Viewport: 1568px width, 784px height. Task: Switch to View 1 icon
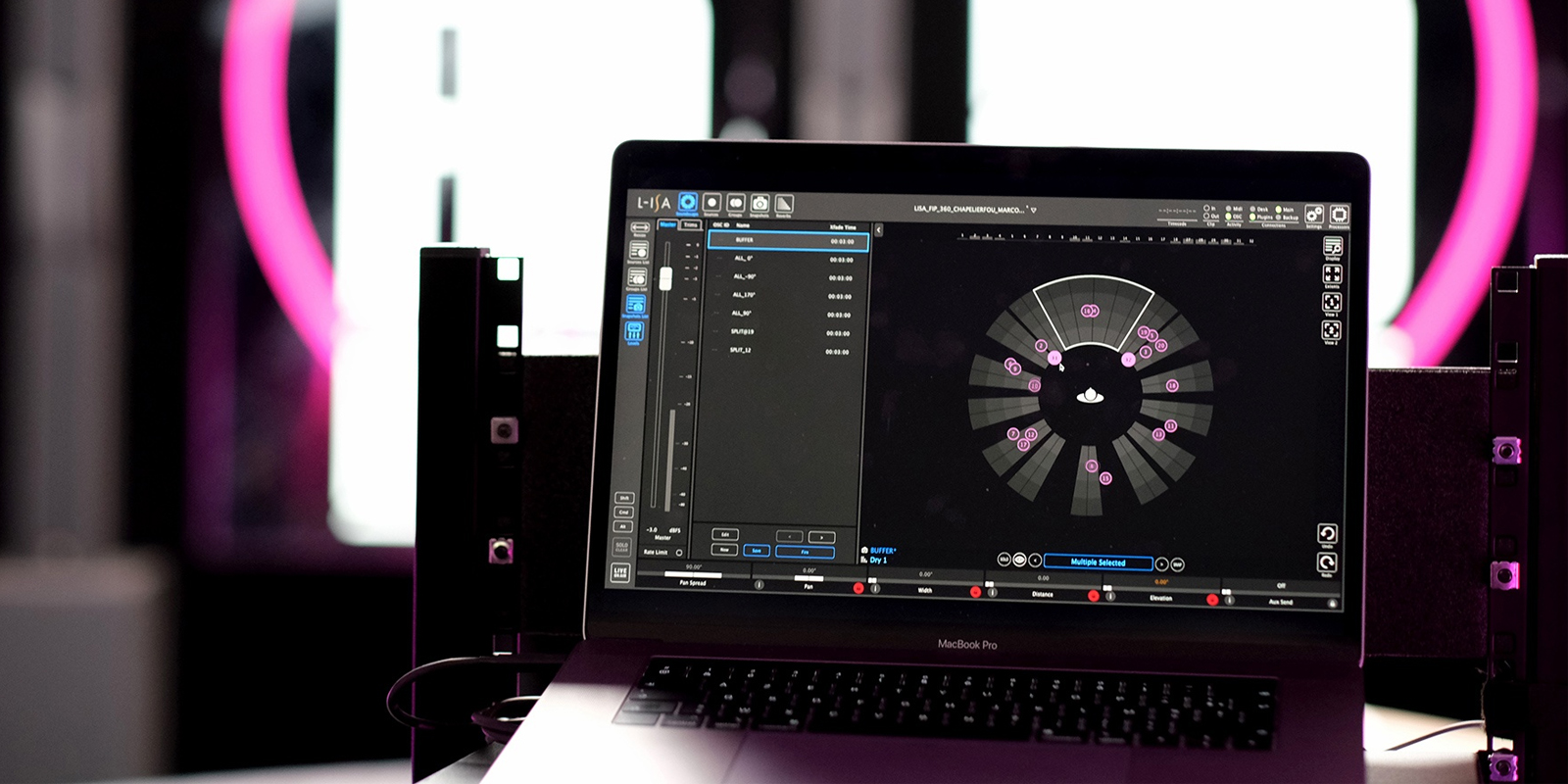[x=1332, y=302]
